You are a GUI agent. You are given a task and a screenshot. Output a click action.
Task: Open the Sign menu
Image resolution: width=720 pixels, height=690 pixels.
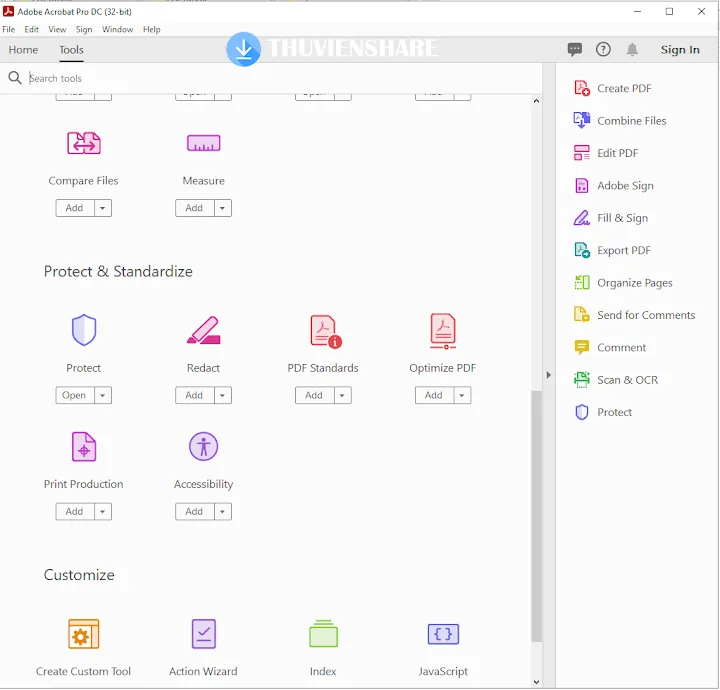[84, 29]
